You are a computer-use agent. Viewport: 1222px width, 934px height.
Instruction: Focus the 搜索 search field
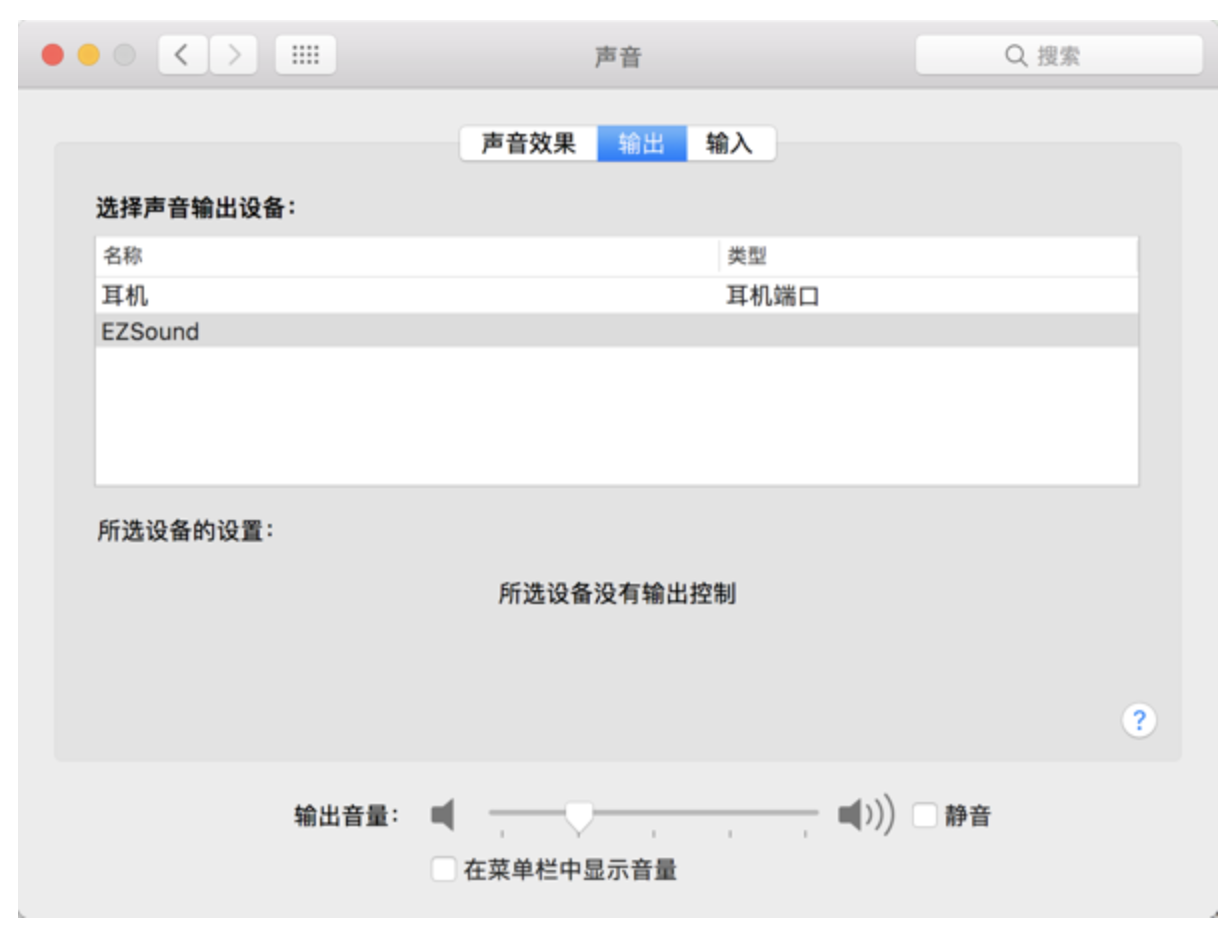(1058, 55)
